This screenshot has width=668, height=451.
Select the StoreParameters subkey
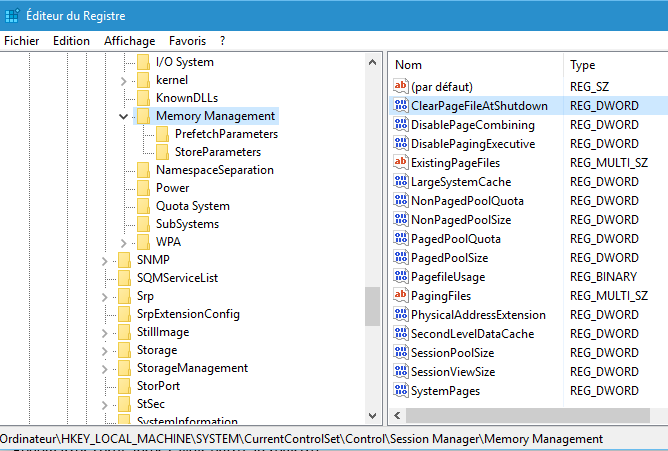pos(217,152)
